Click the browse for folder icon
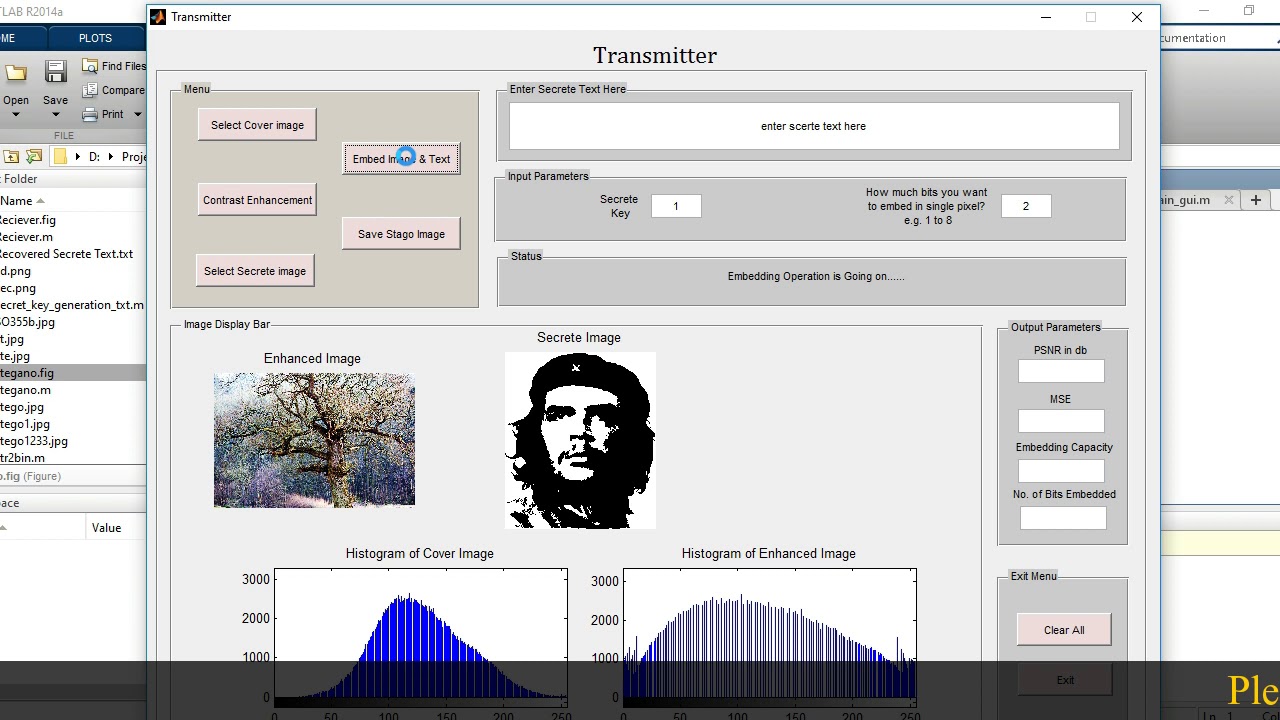The image size is (1280, 720). point(34,157)
